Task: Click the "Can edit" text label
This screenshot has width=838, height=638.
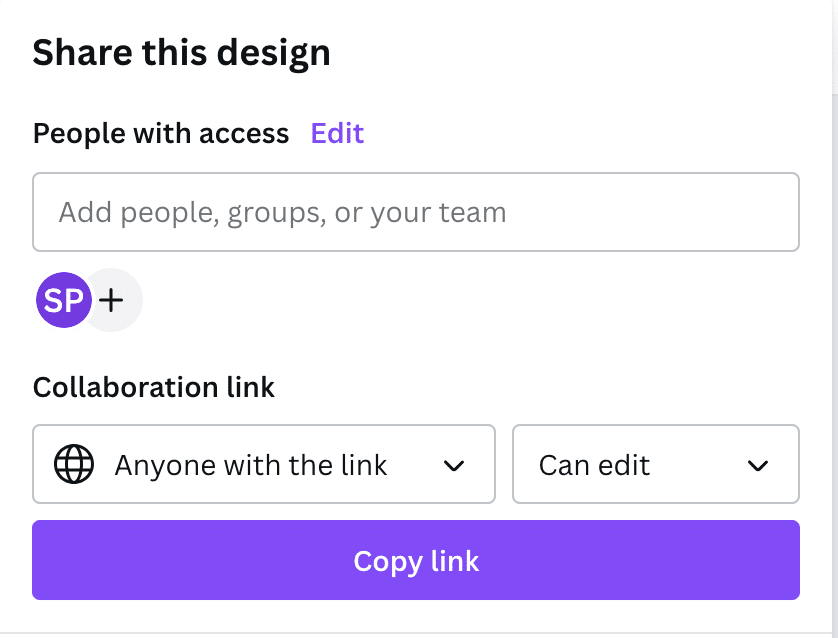Action: point(594,465)
